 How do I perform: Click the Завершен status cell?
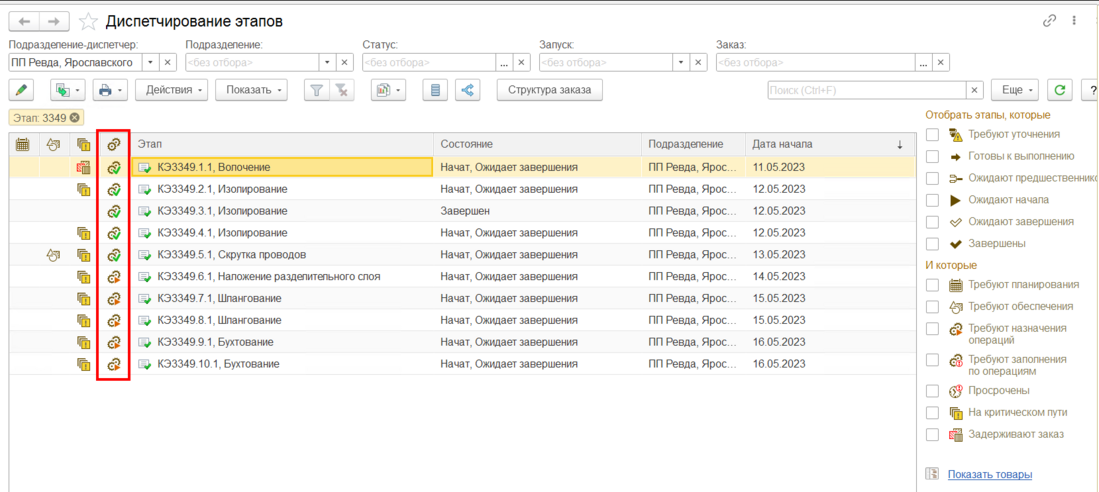pyautogui.click(x=537, y=211)
